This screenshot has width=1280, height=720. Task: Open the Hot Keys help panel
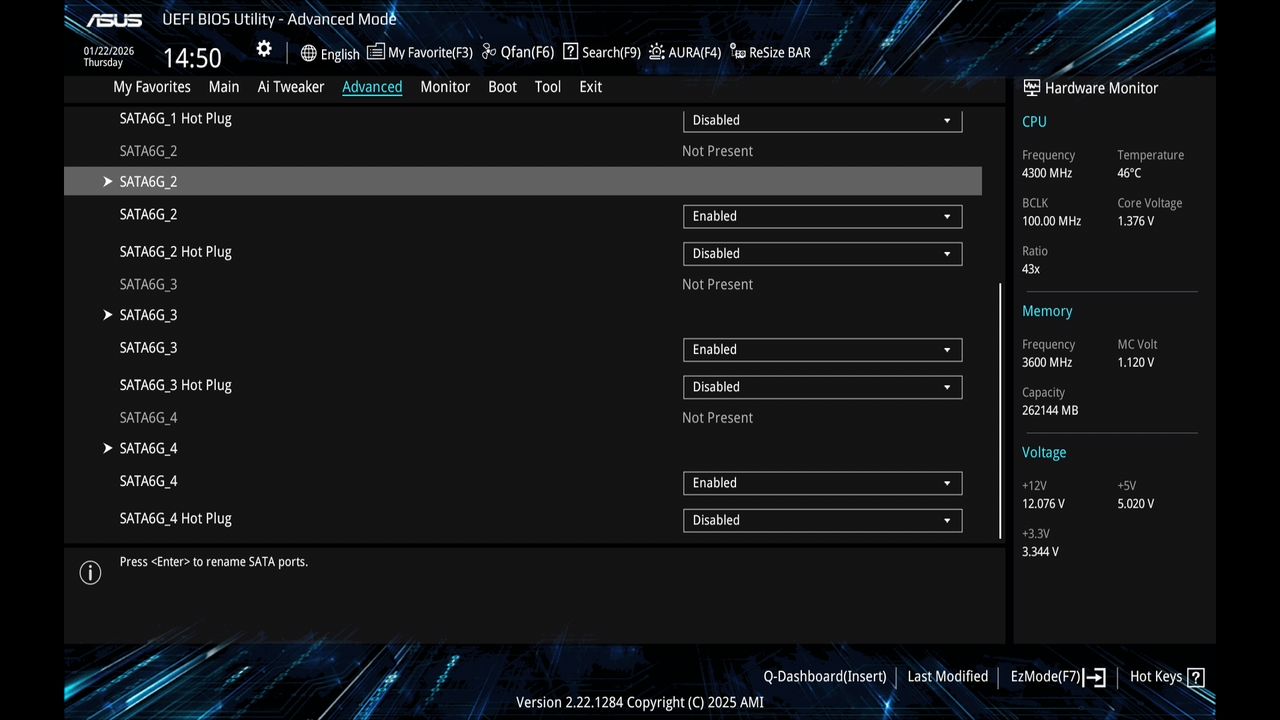[x=1158, y=676]
